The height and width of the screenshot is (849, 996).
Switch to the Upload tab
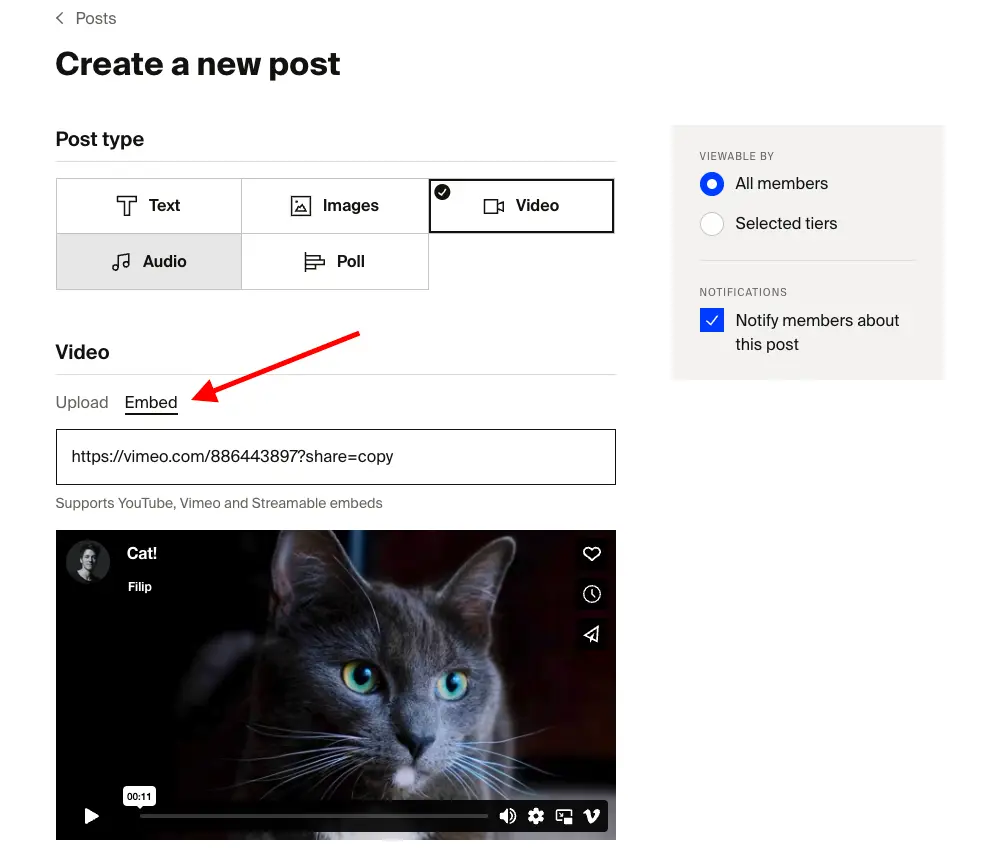click(82, 402)
